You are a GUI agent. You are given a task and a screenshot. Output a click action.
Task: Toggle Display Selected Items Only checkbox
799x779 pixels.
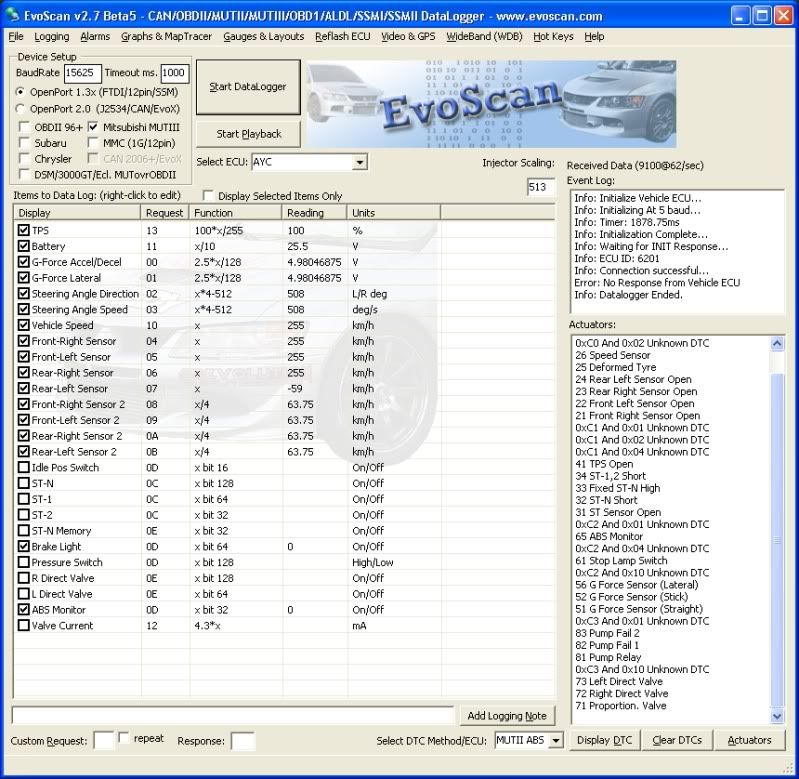coord(208,196)
